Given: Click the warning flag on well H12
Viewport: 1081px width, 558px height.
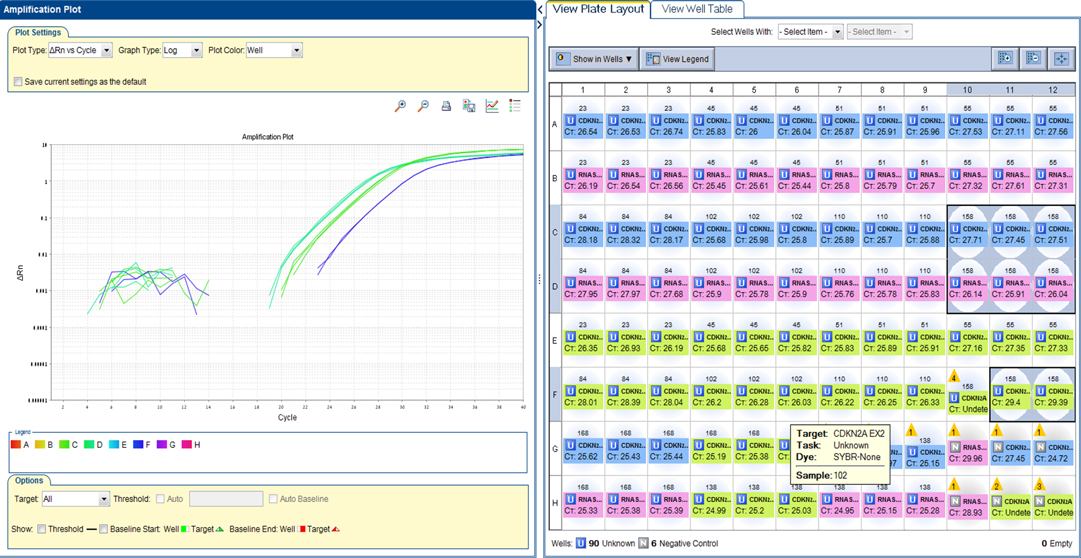Looking at the screenshot, I should click(1039, 485).
